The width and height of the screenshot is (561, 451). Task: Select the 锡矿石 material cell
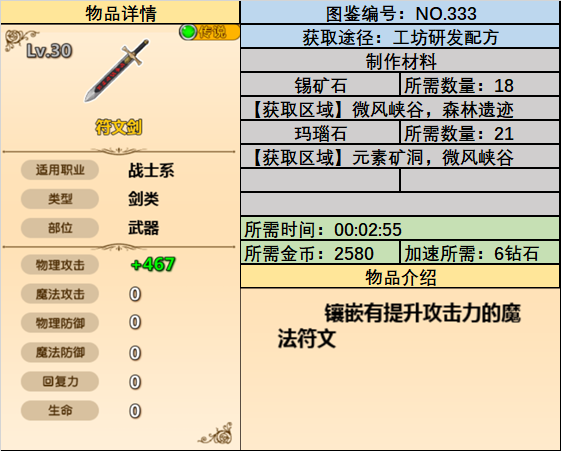coord(320,85)
